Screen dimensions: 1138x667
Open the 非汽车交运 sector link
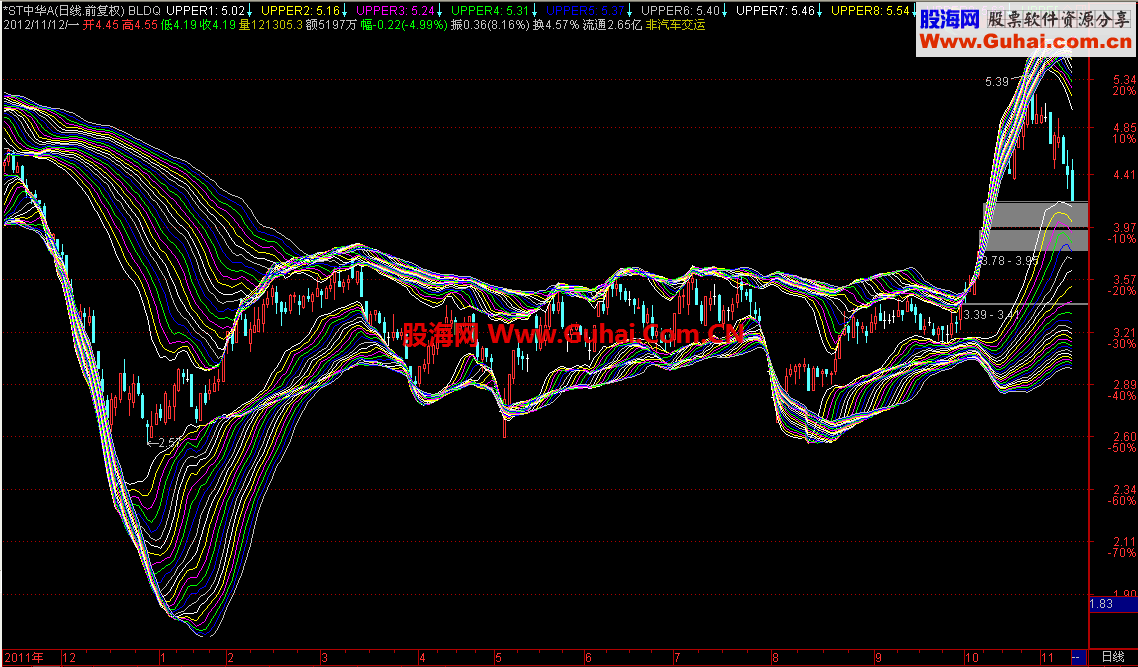pyautogui.click(x=675, y=25)
